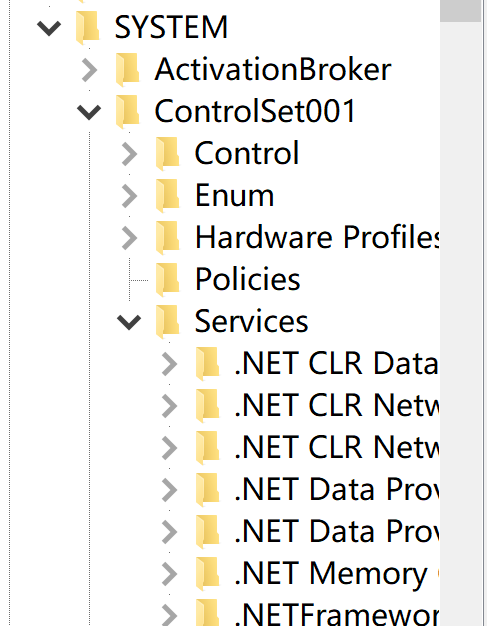Viewport: 487px width, 626px height.
Task: Click the Control folder icon
Action: coord(168,153)
